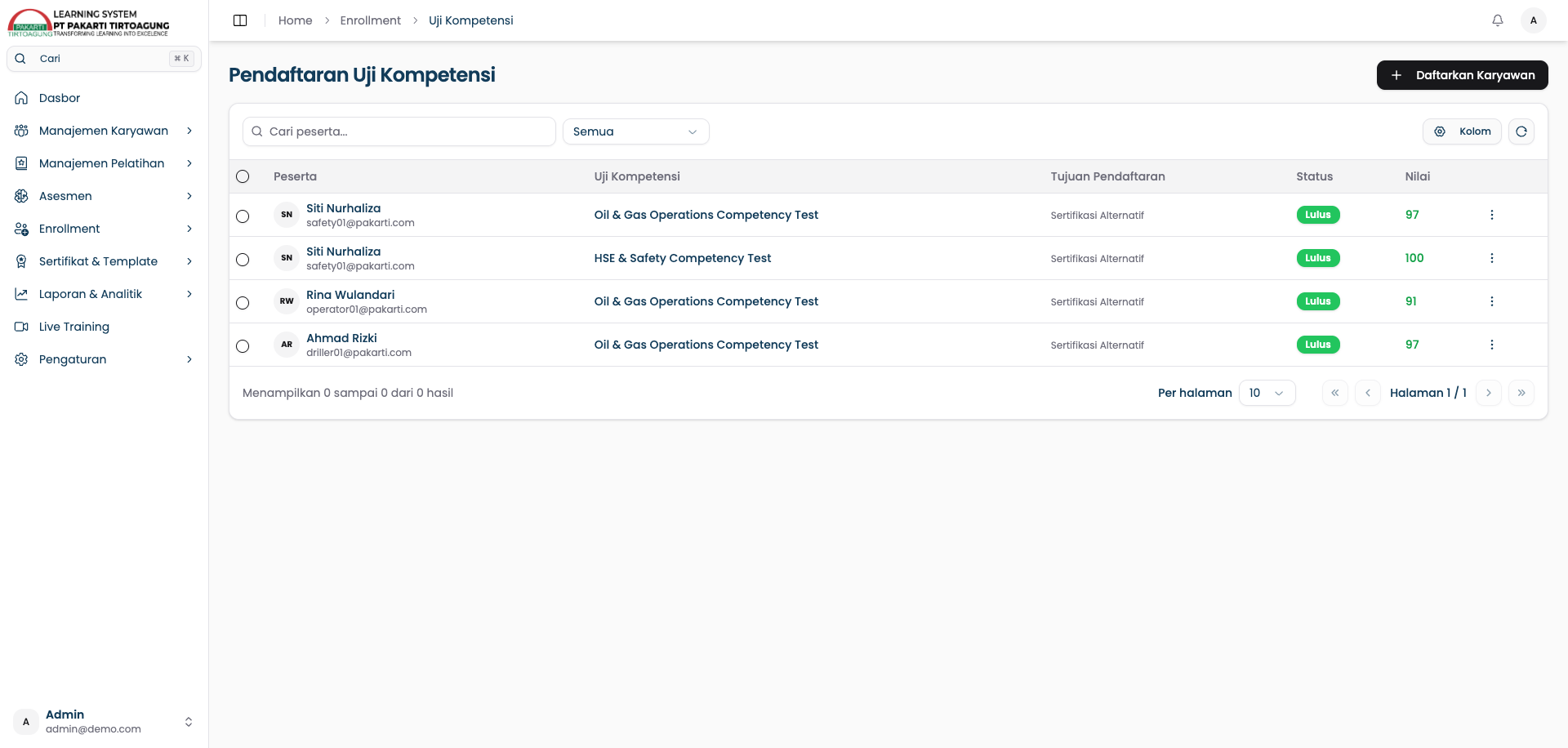Open Laporan & Analitik menu label
Viewport: 1568px width, 748px height.
pyautogui.click(x=91, y=294)
